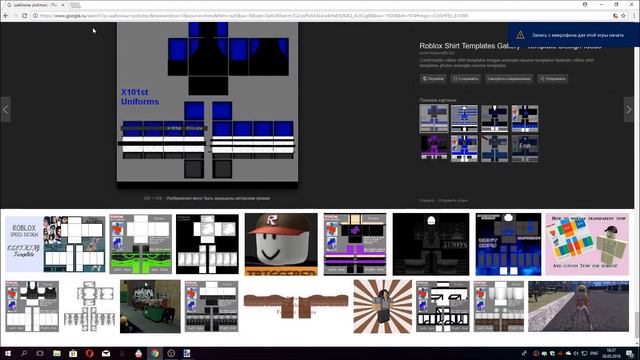
Task: Open the white template on black background thumbnail
Action: [207, 244]
